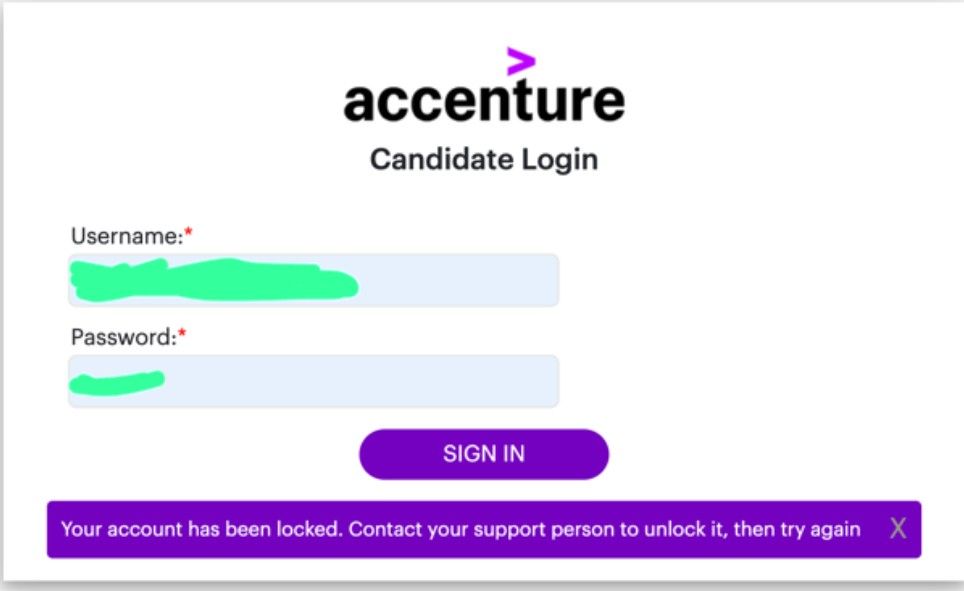Viewport: 964px width, 591px height.
Task: Select the Candidate Login heading
Action: 484,159
